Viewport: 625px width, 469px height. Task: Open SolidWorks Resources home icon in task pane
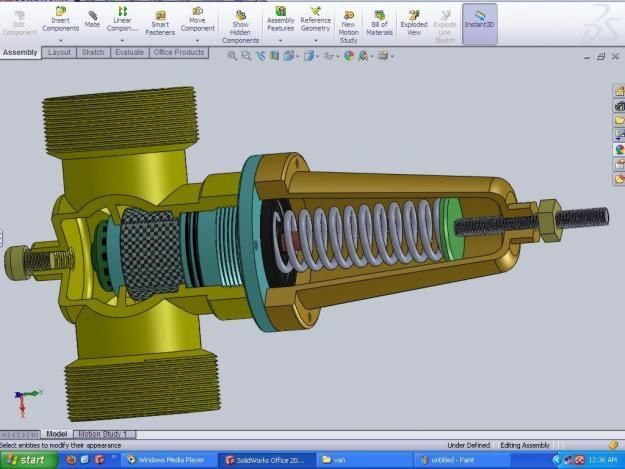[619, 92]
